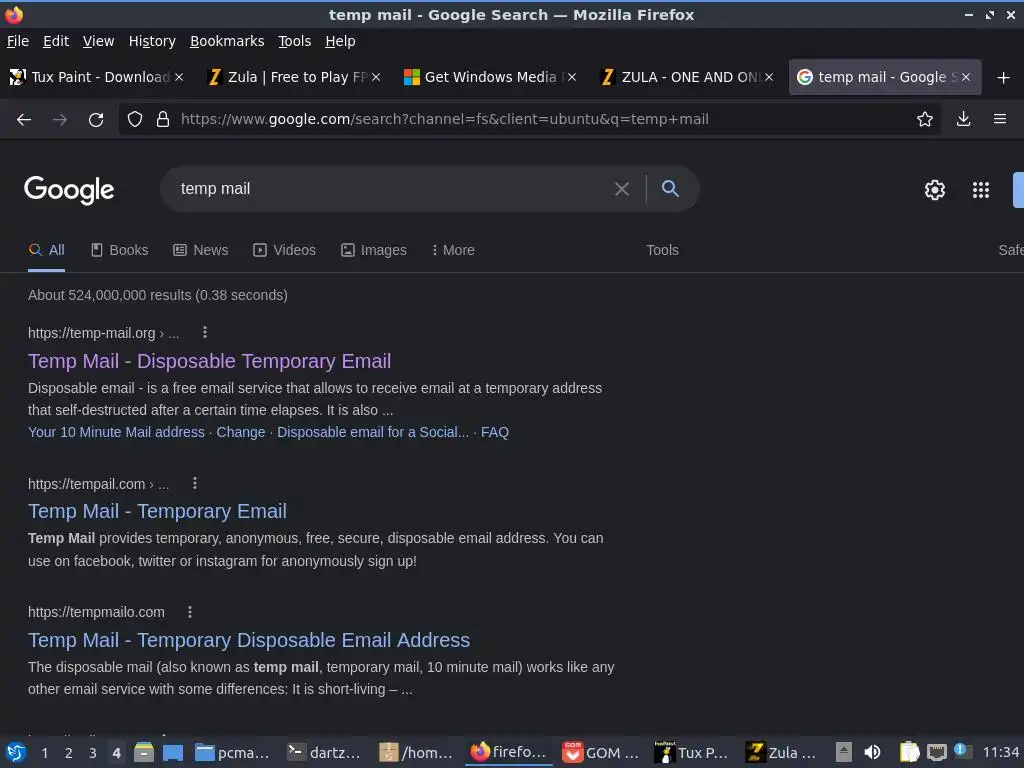1024x768 pixels.
Task: Click the site security padlock icon
Action: pyautogui.click(x=163, y=119)
